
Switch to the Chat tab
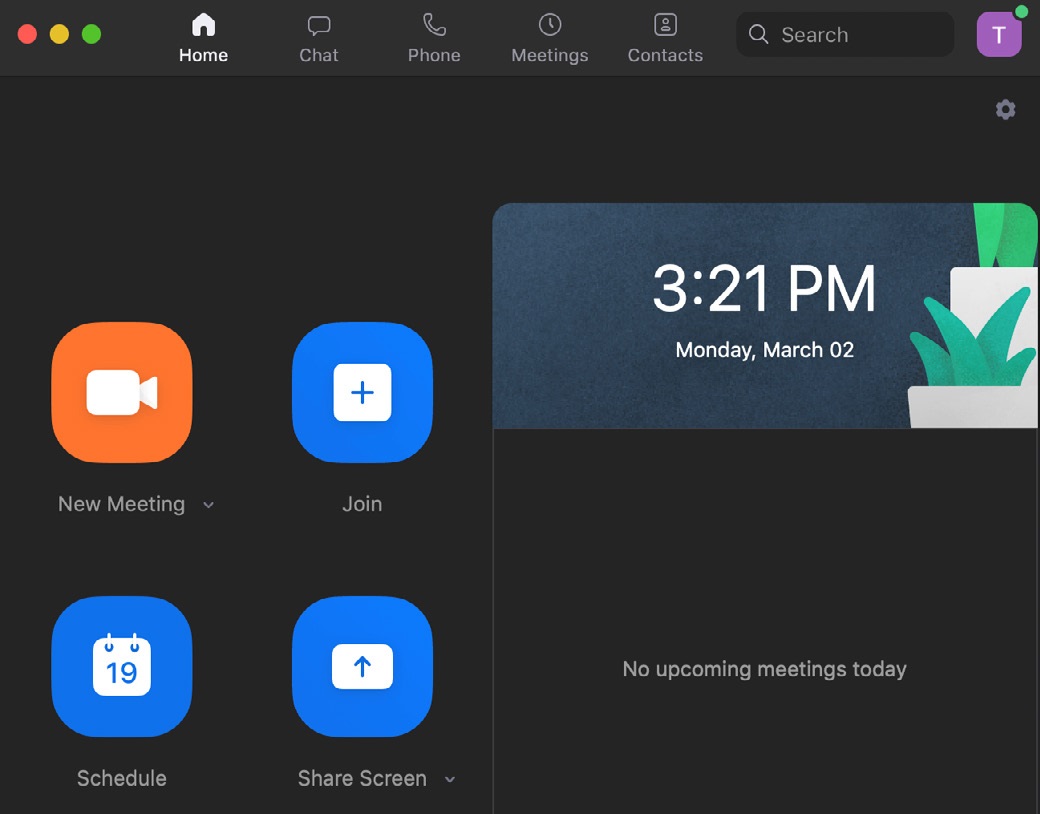click(318, 38)
